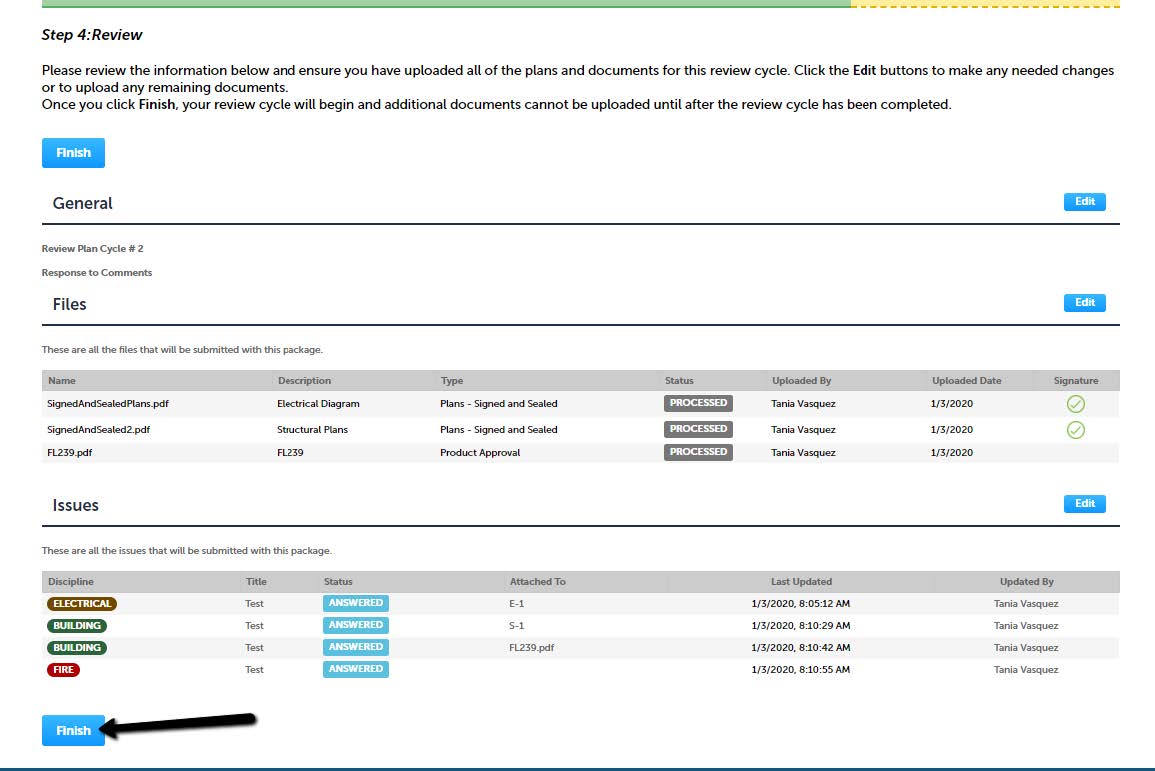This screenshot has height=771, width=1155.
Task: Sort files by Name column header
Action: [x=62, y=381]
